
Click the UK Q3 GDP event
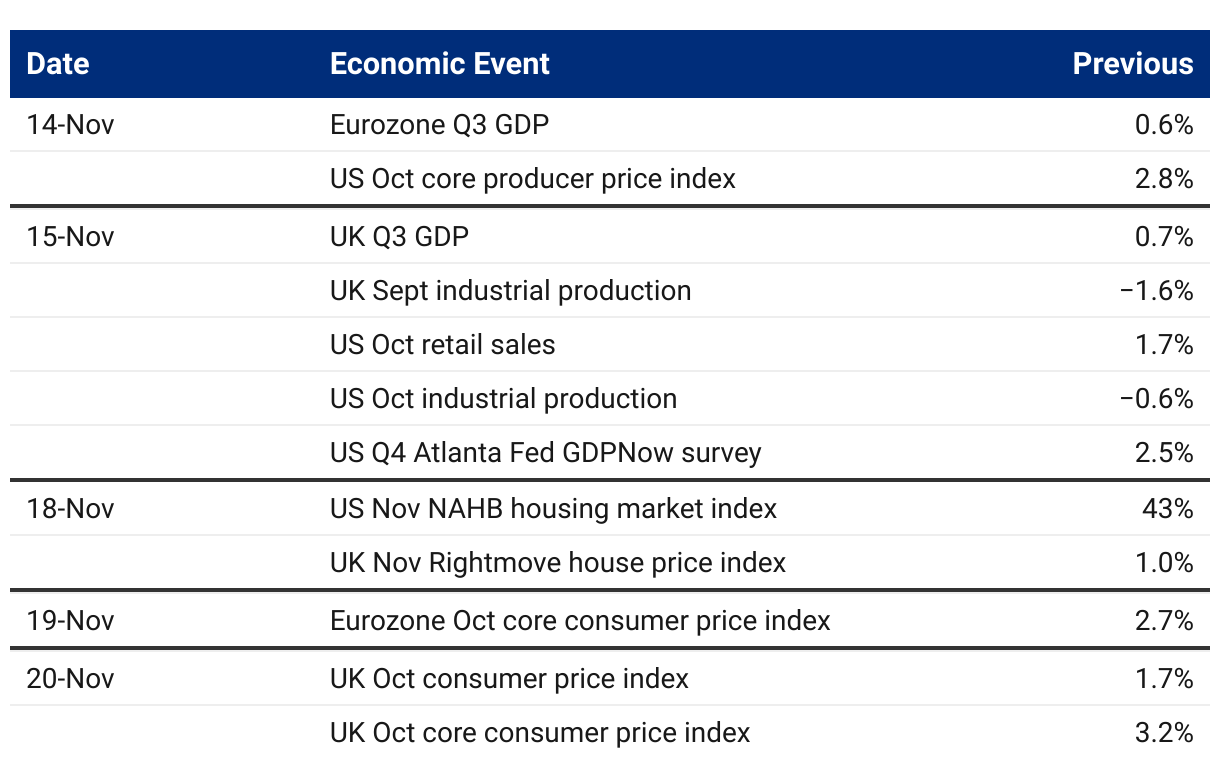399,237
